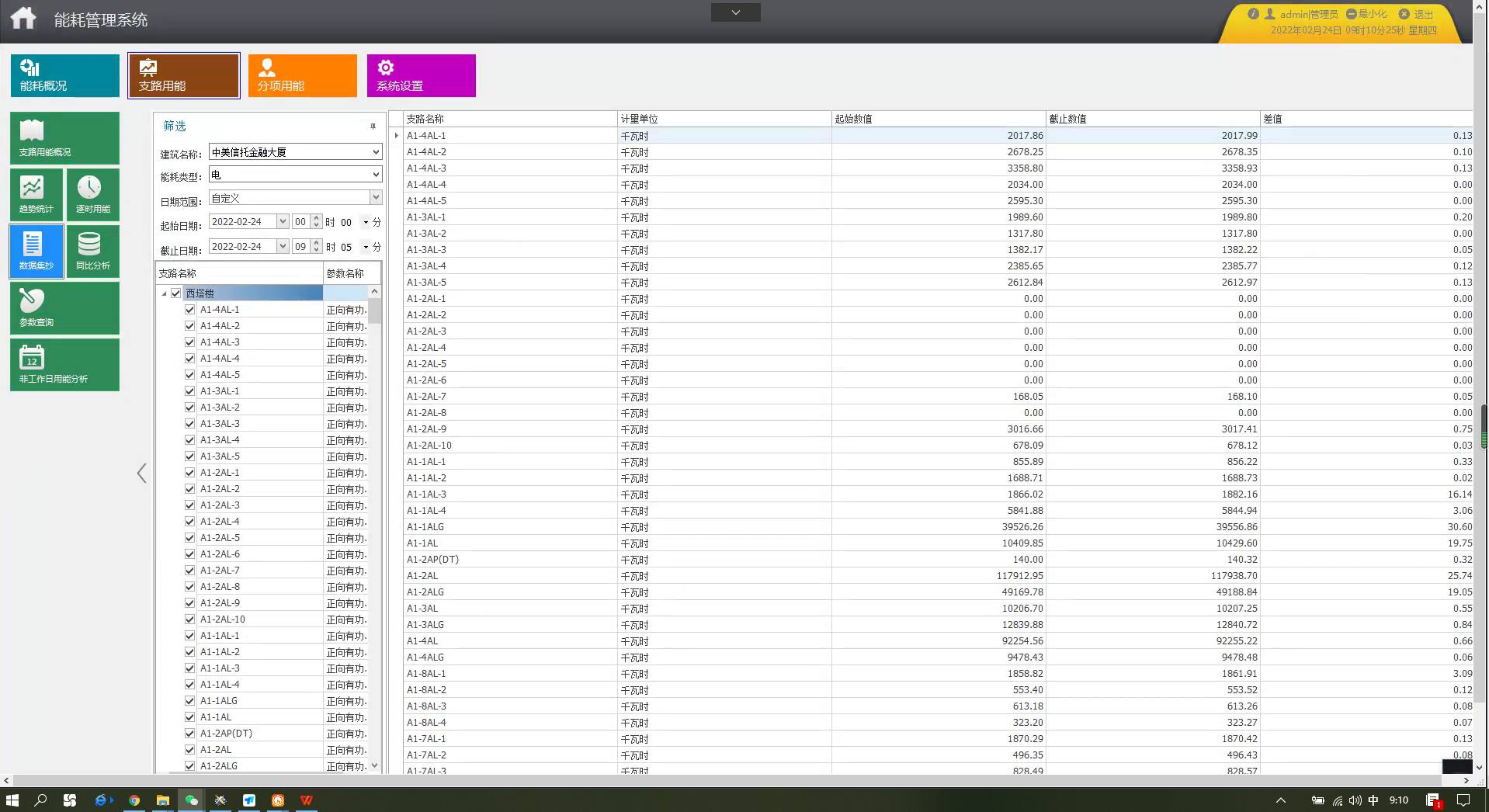Uncheck the 西塔楼 root checkbox
The width and height of the screenshot is (1489, 812).
tap(176, 293)
